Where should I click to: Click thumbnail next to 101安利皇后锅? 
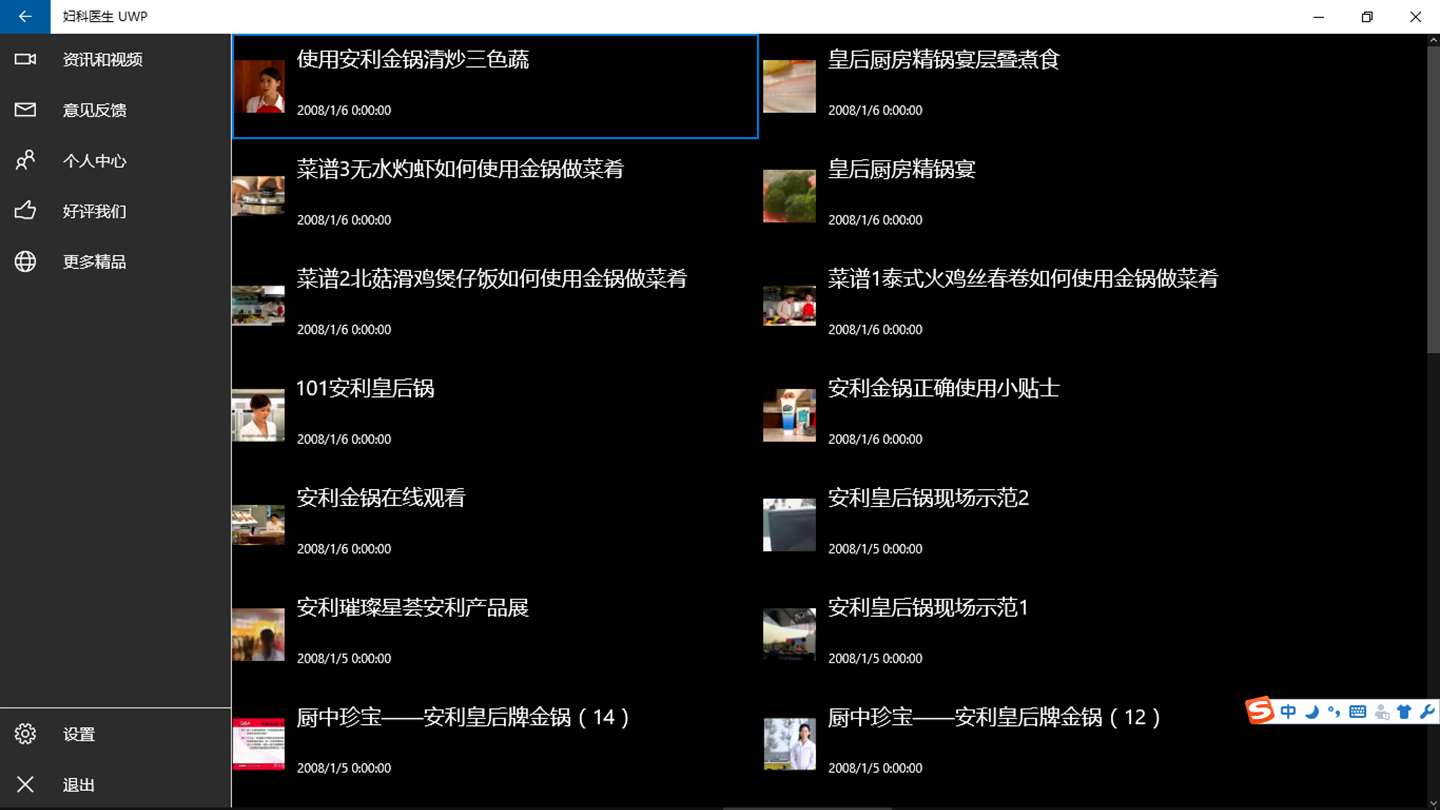(259, 415)
